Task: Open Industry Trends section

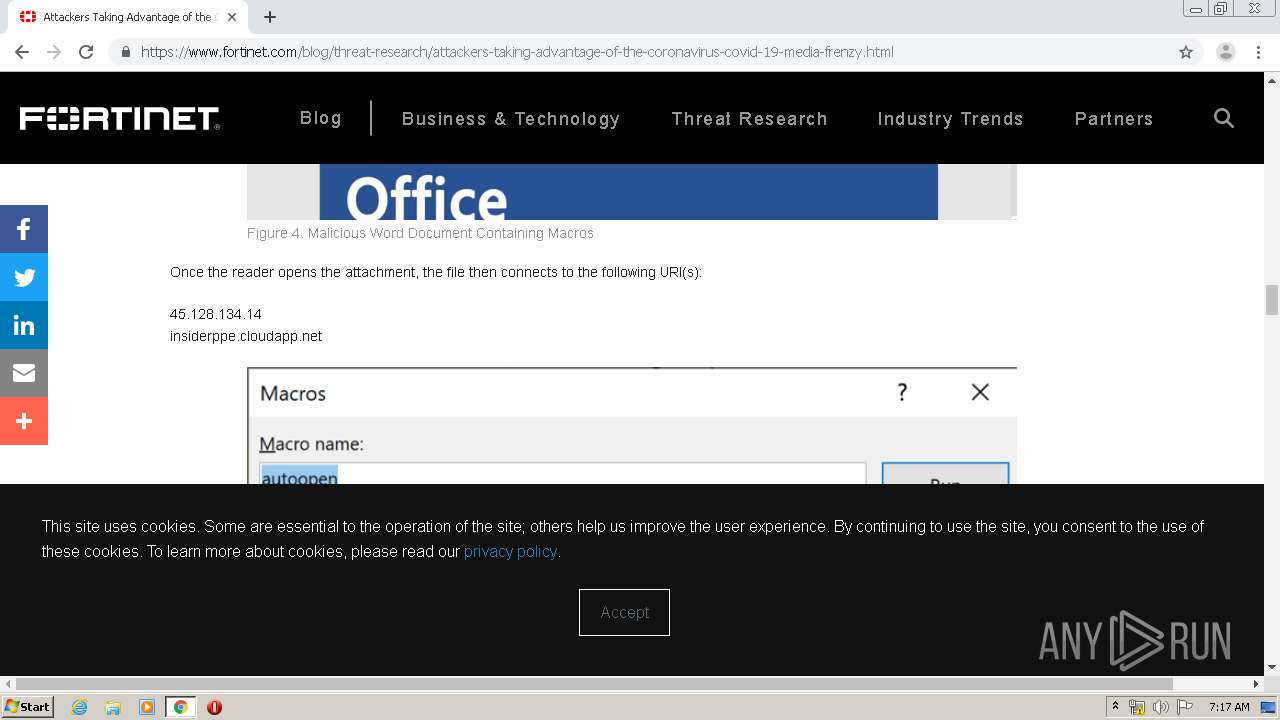Action: [x=951, y=119]
